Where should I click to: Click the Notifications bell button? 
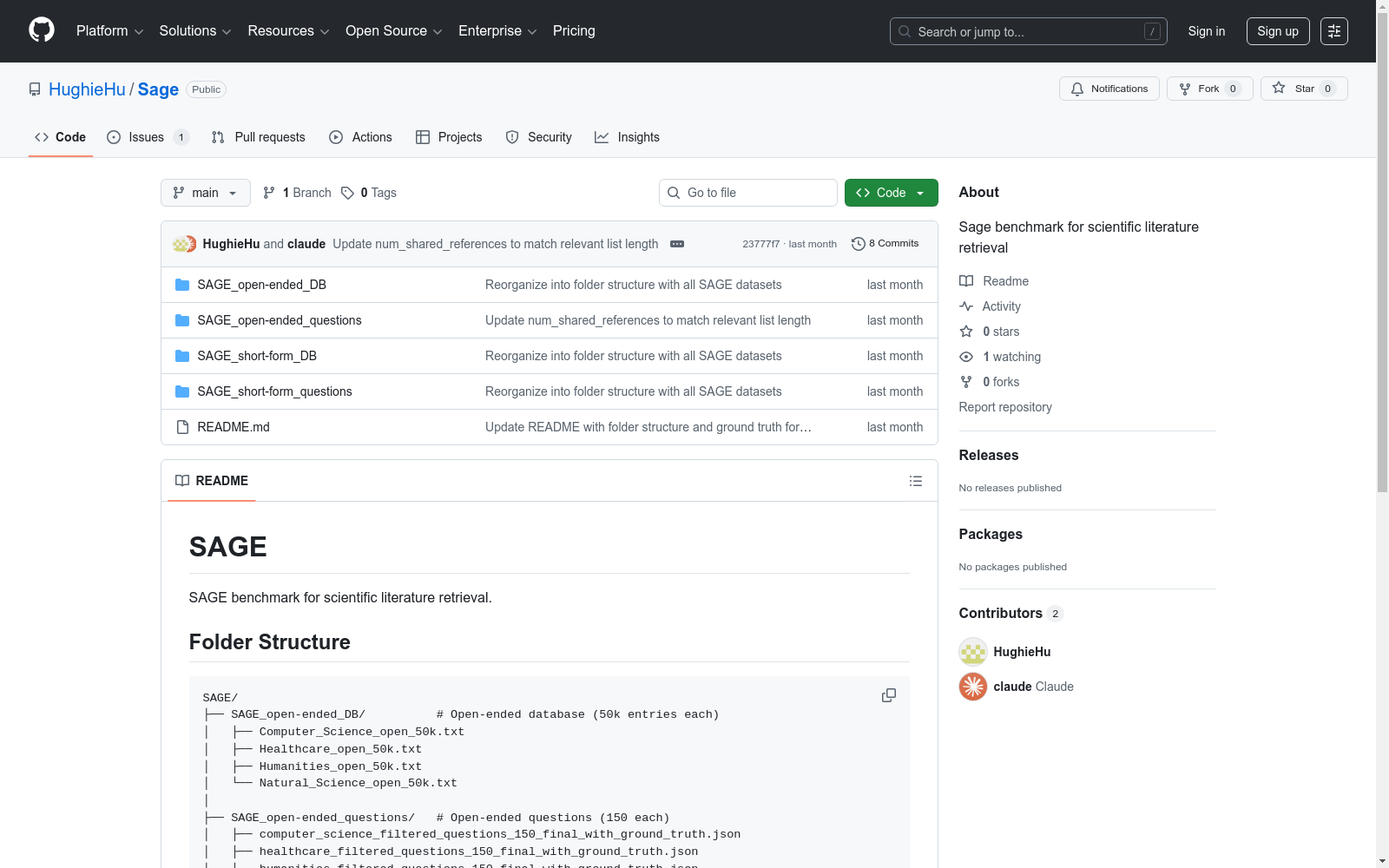coord(1109,89)
